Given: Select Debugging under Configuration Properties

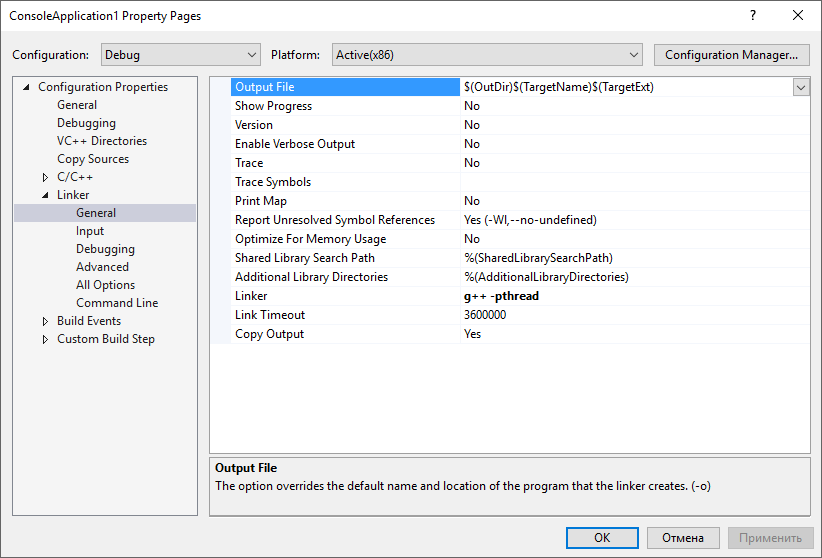Looking at the screenshot, I should click(86, 123).
